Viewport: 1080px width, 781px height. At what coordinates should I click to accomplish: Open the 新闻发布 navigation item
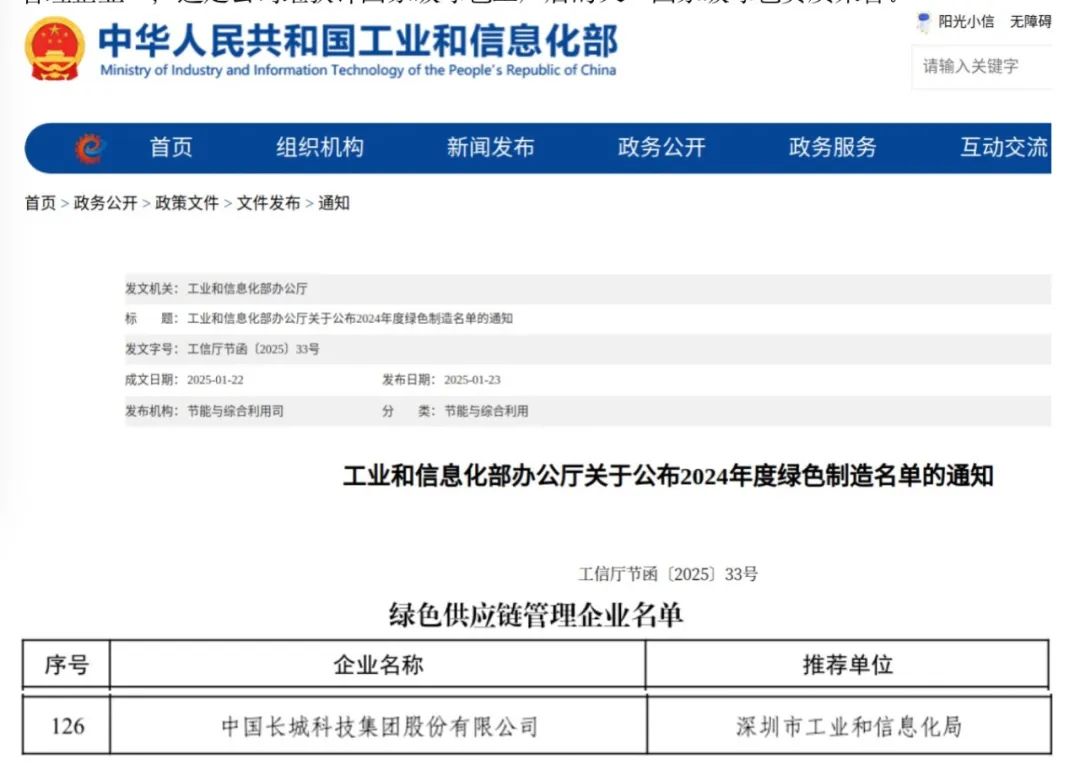click(x=490, y=147)
